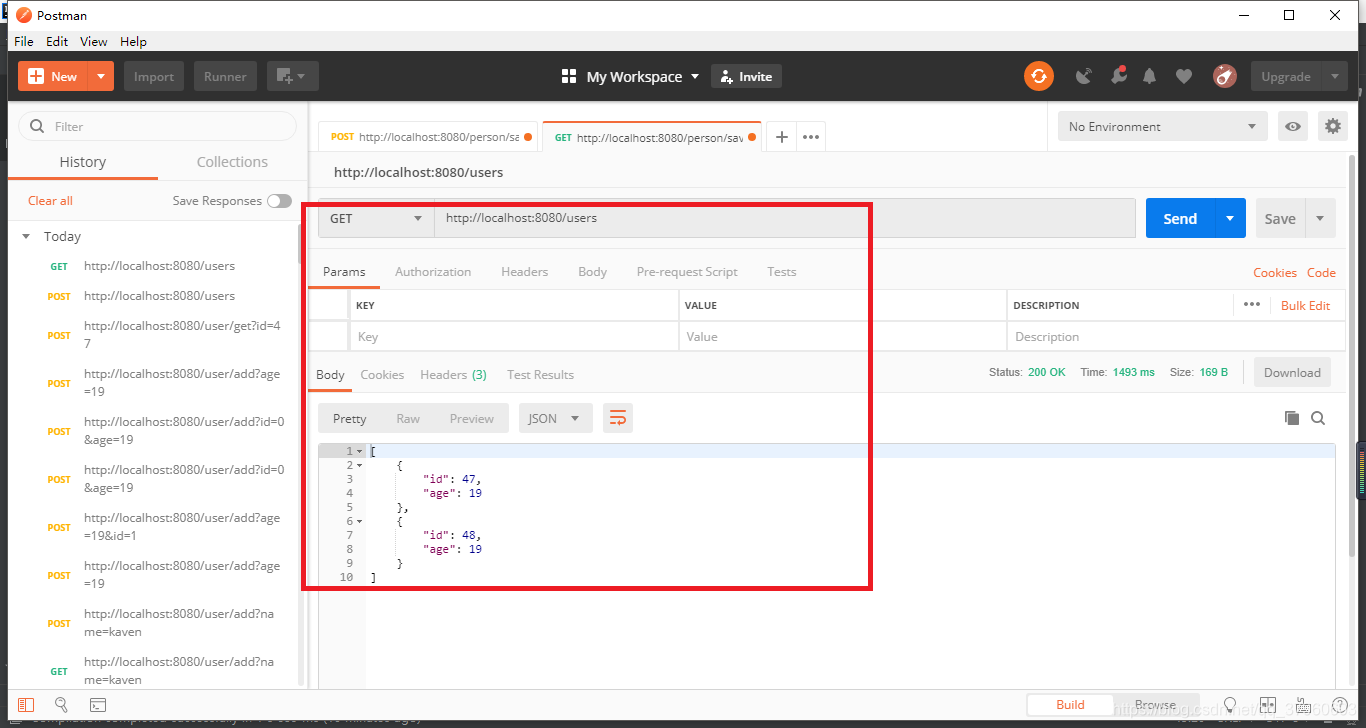The height and width of the screenshot is (728, 1366).
Task: Switch to the Browse mode toggle
Action: [x=1155, y=704]
